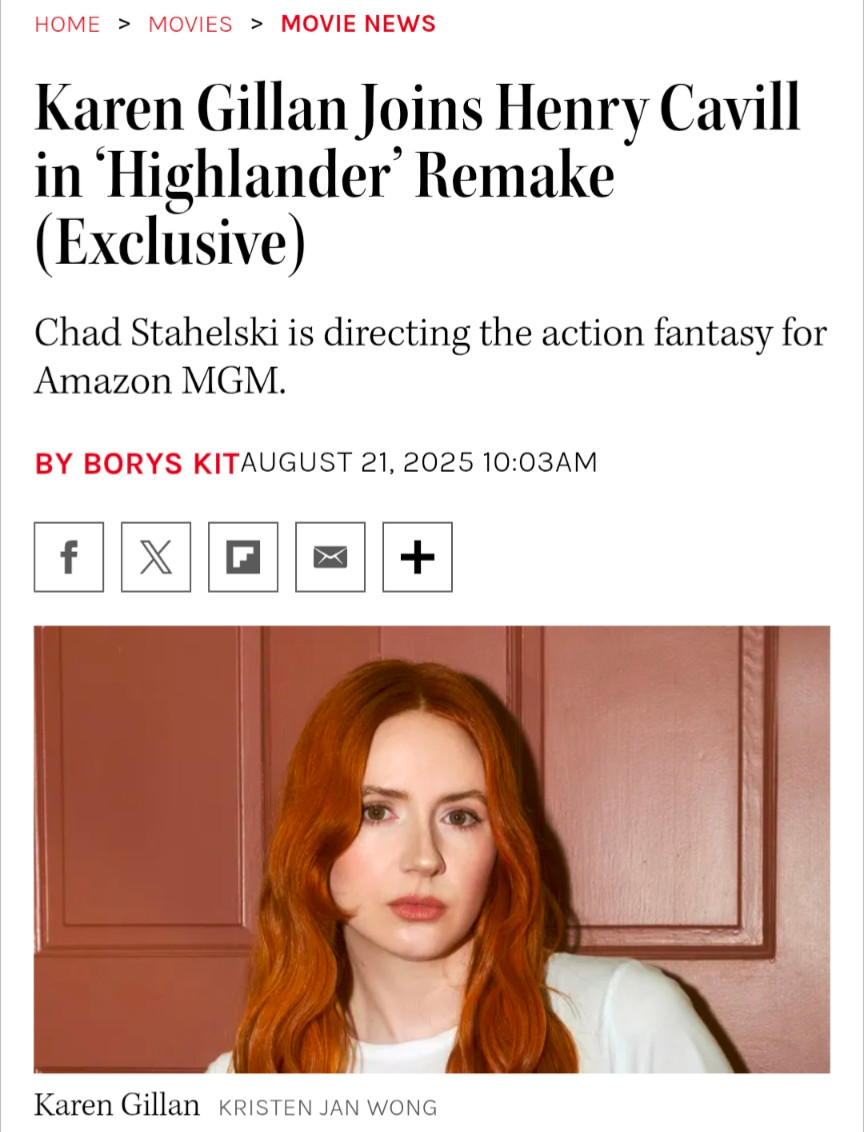Screen dimensions: 864x1132
Task: Go to HOME breadcrumb
Action: coord(67,24)
